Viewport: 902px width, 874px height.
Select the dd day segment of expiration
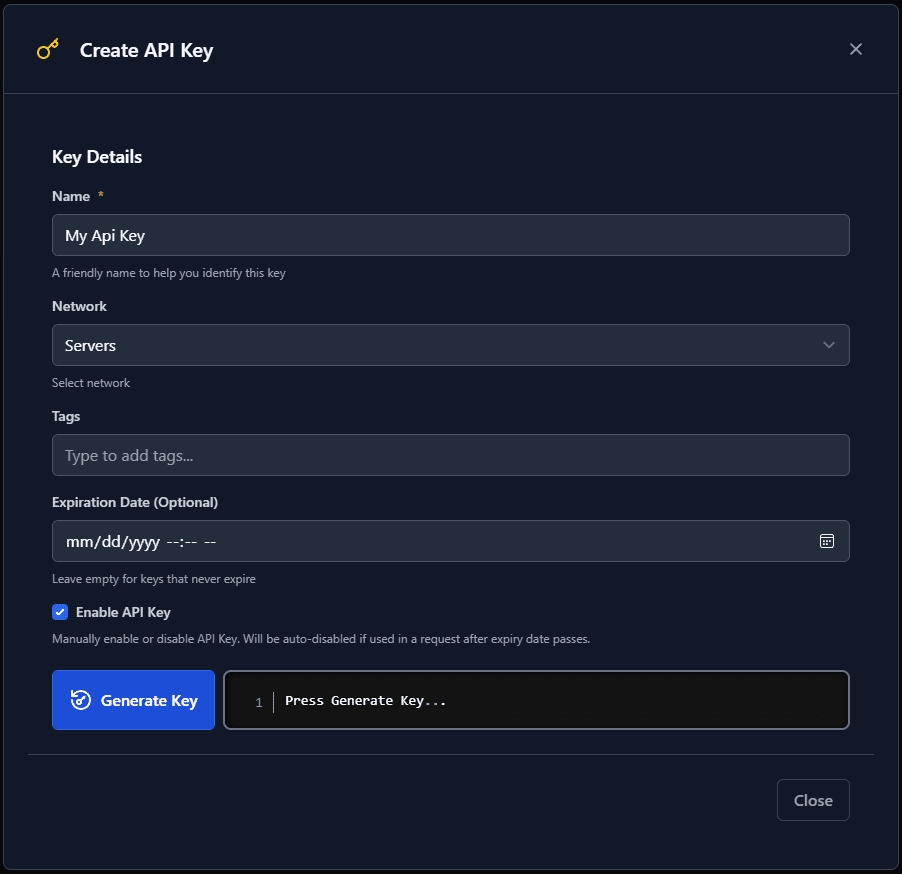pos(108,542)
